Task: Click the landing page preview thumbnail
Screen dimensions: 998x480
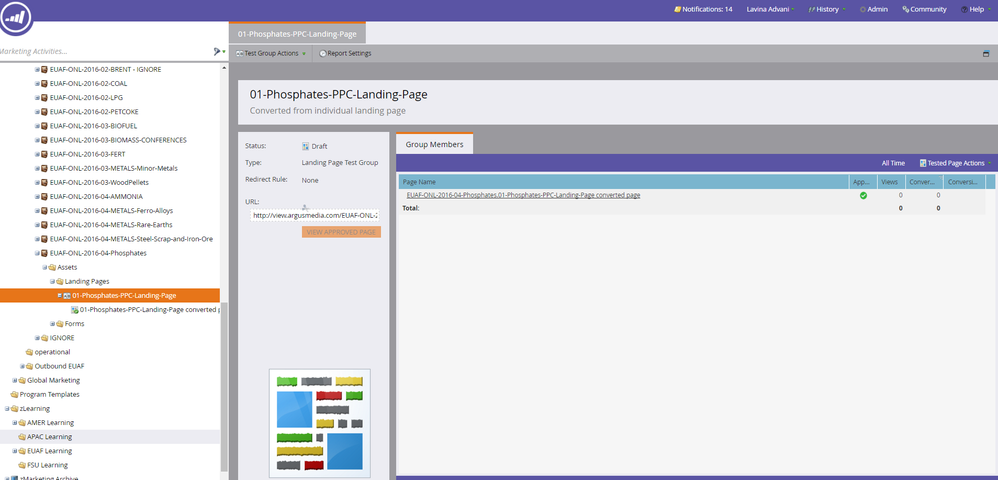Action: tap(319, 422)
